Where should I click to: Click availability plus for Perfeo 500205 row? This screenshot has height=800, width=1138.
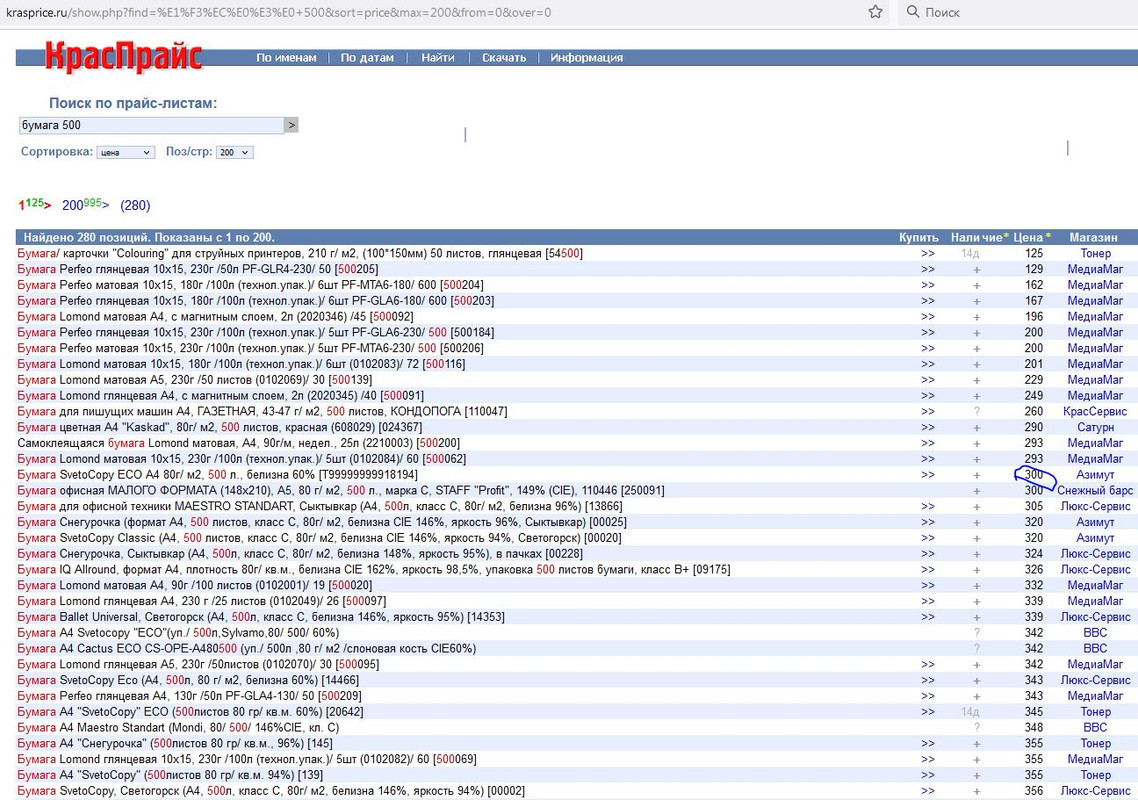(976, 269)
